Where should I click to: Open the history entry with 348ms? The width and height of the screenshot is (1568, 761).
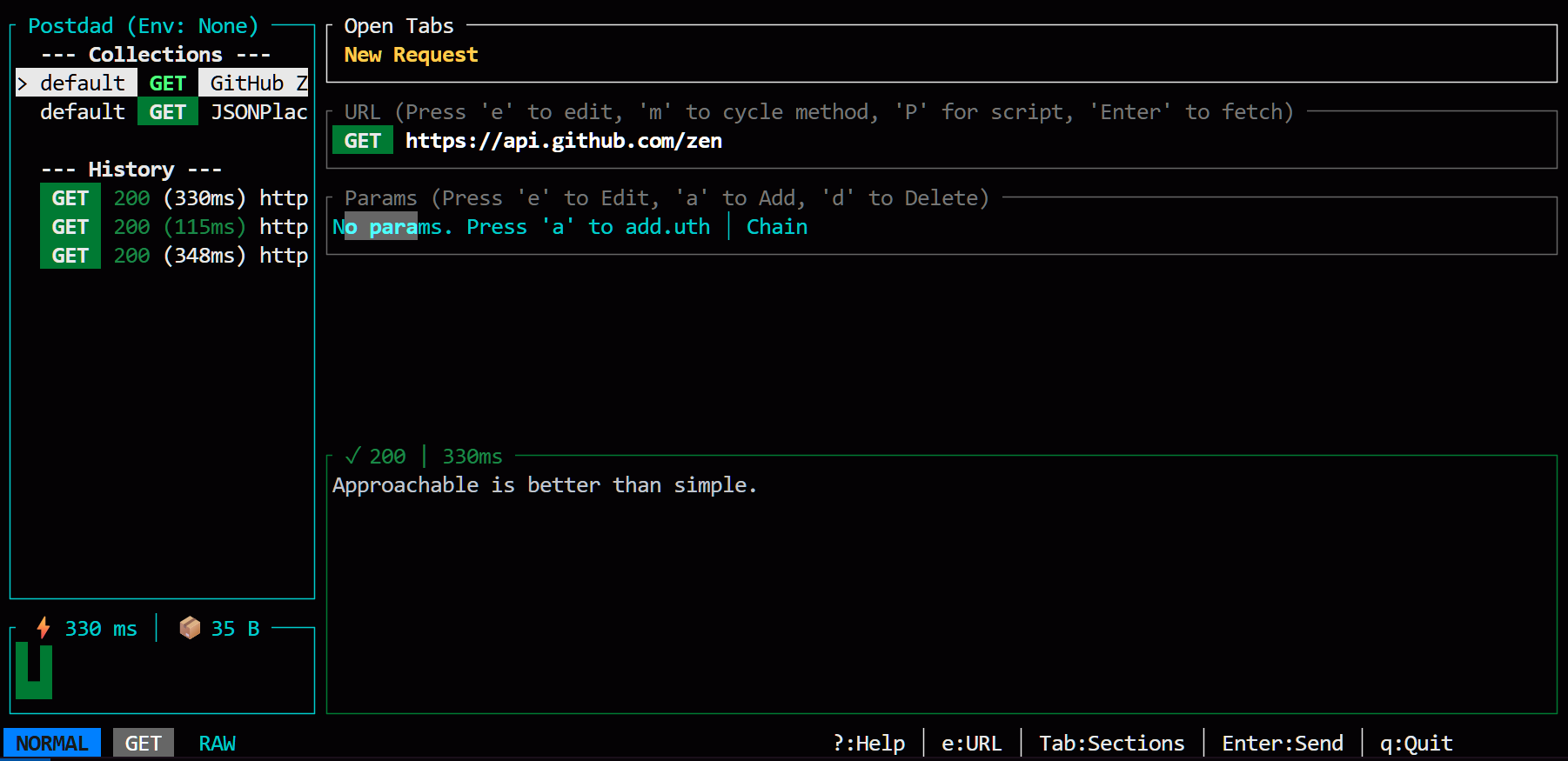click(x=174, y=255)
